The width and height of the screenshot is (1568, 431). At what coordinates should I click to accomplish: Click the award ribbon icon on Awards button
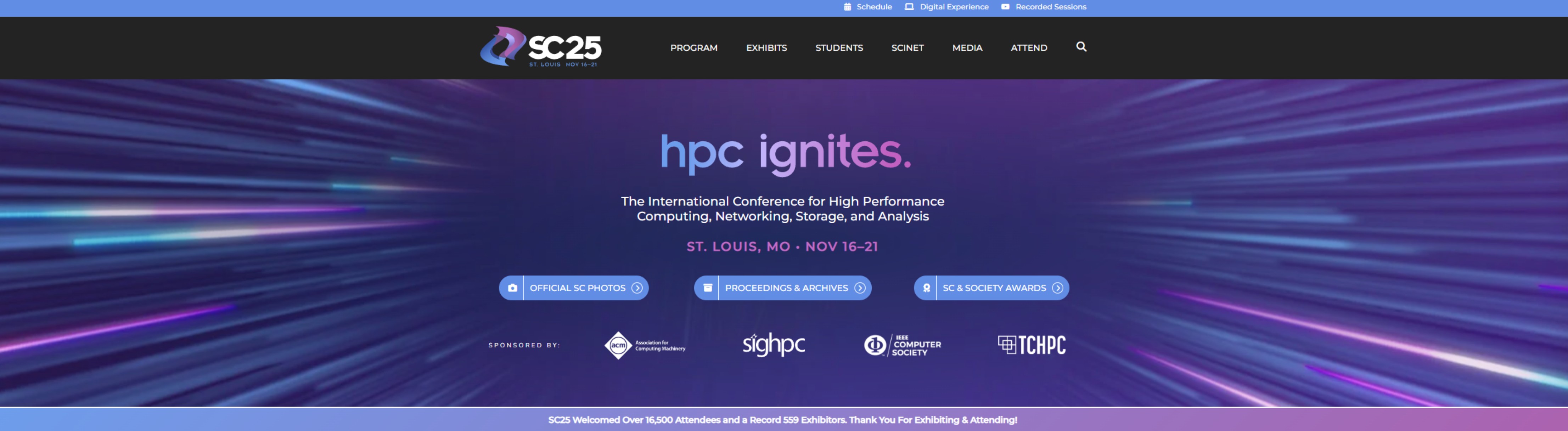pos(926,288)
